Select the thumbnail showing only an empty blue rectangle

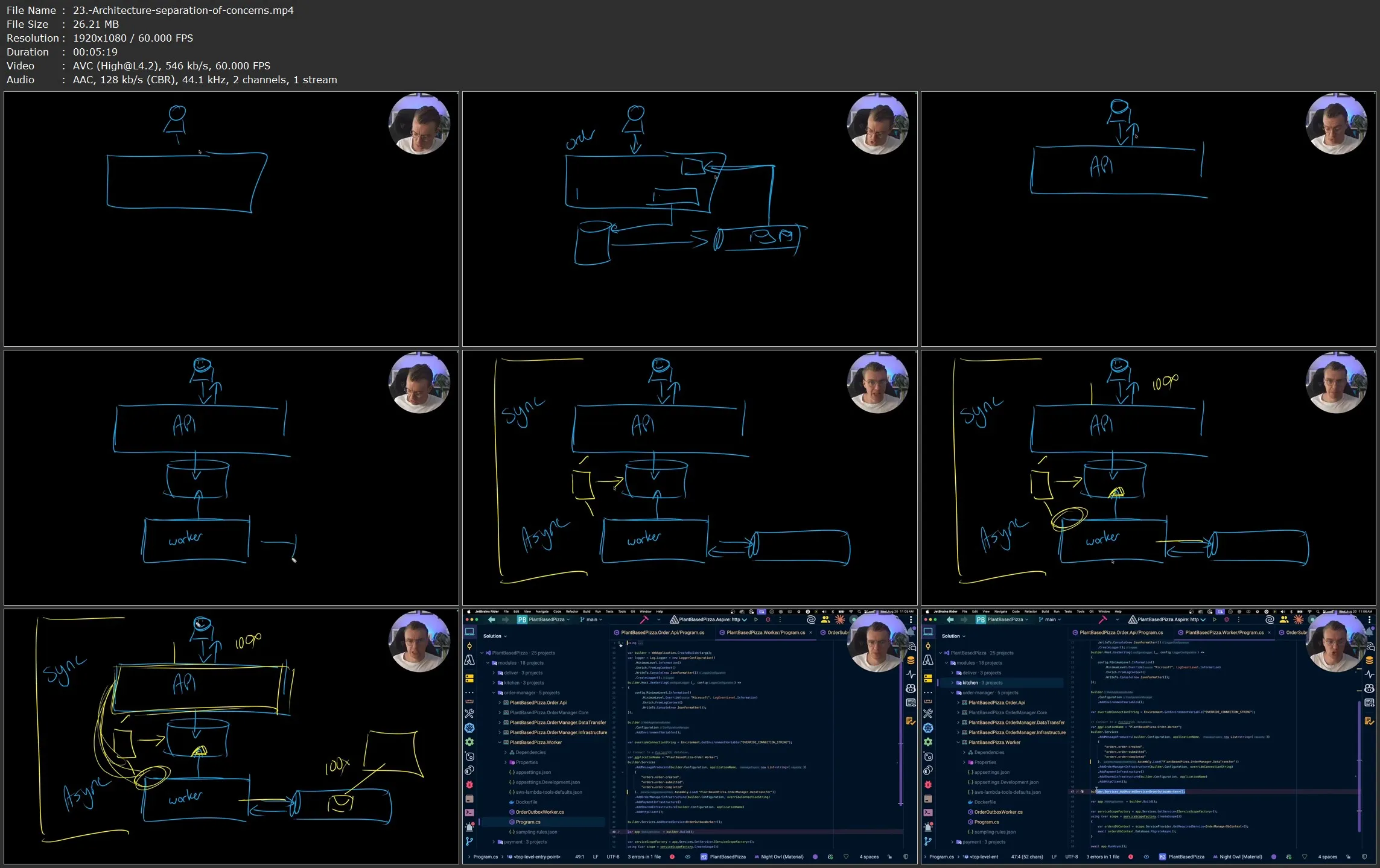click(x=231, y=219)
